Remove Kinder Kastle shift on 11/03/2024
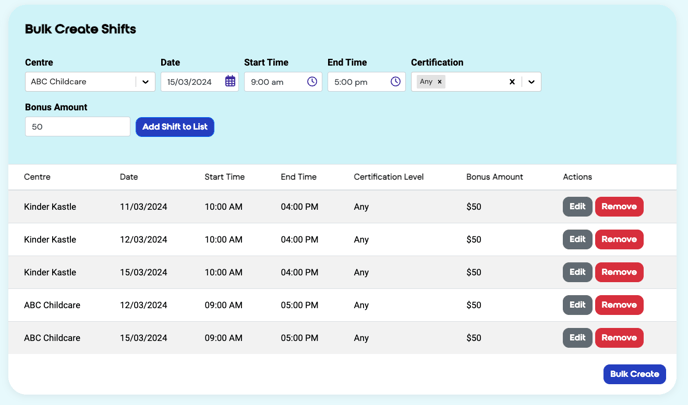Viewport: 688px width, 405px height. [x=619, y=207]
